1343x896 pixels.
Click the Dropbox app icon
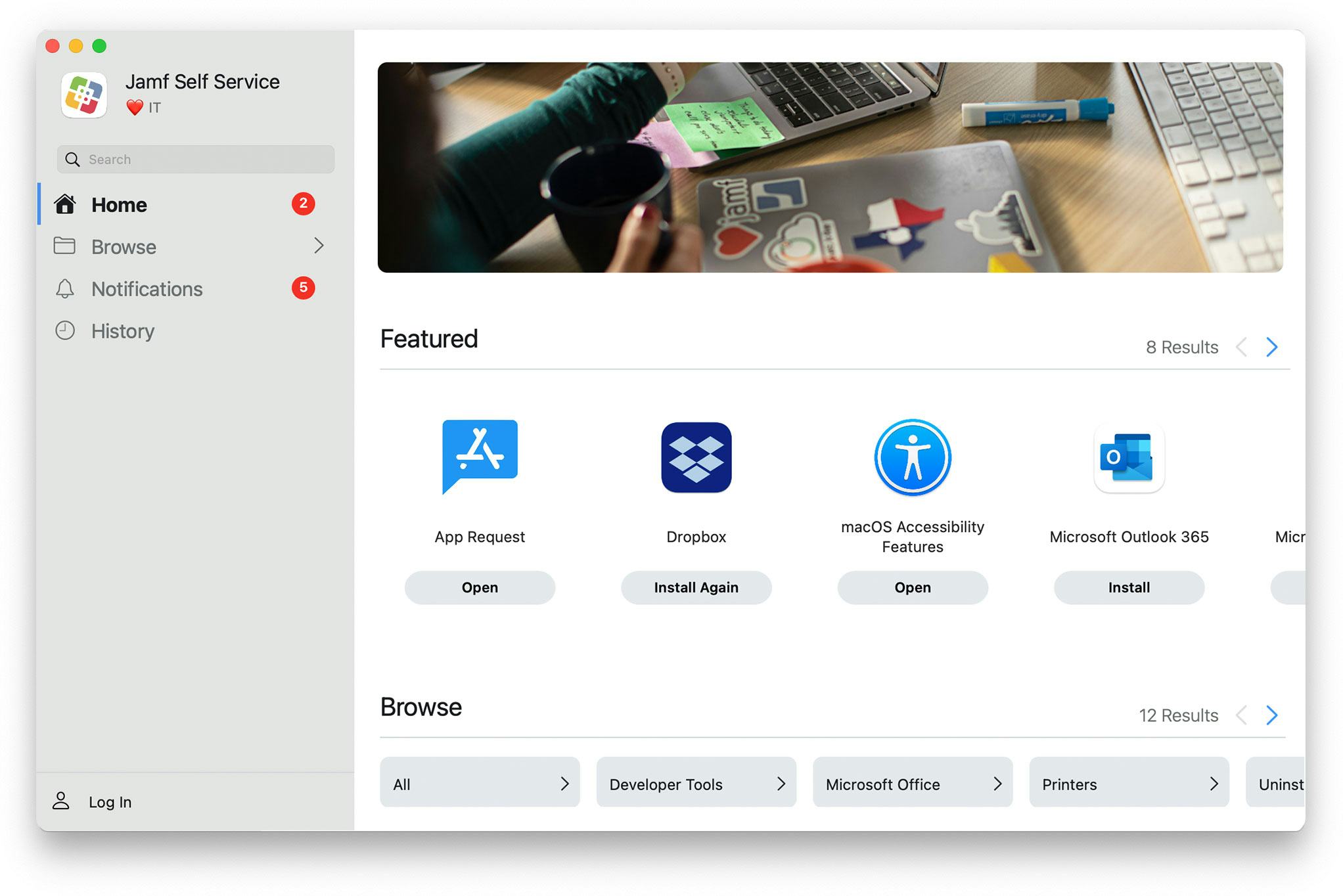pos(696,457)
